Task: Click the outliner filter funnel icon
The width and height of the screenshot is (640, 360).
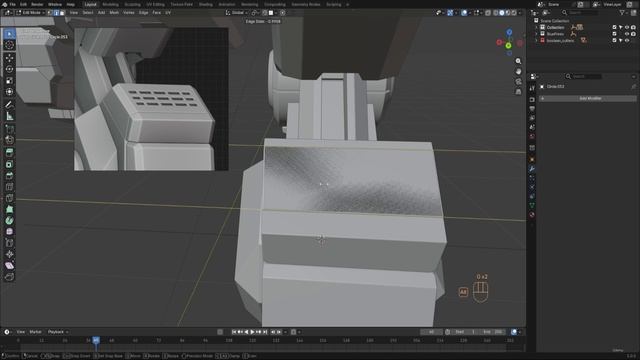Action: coord(622,13)
